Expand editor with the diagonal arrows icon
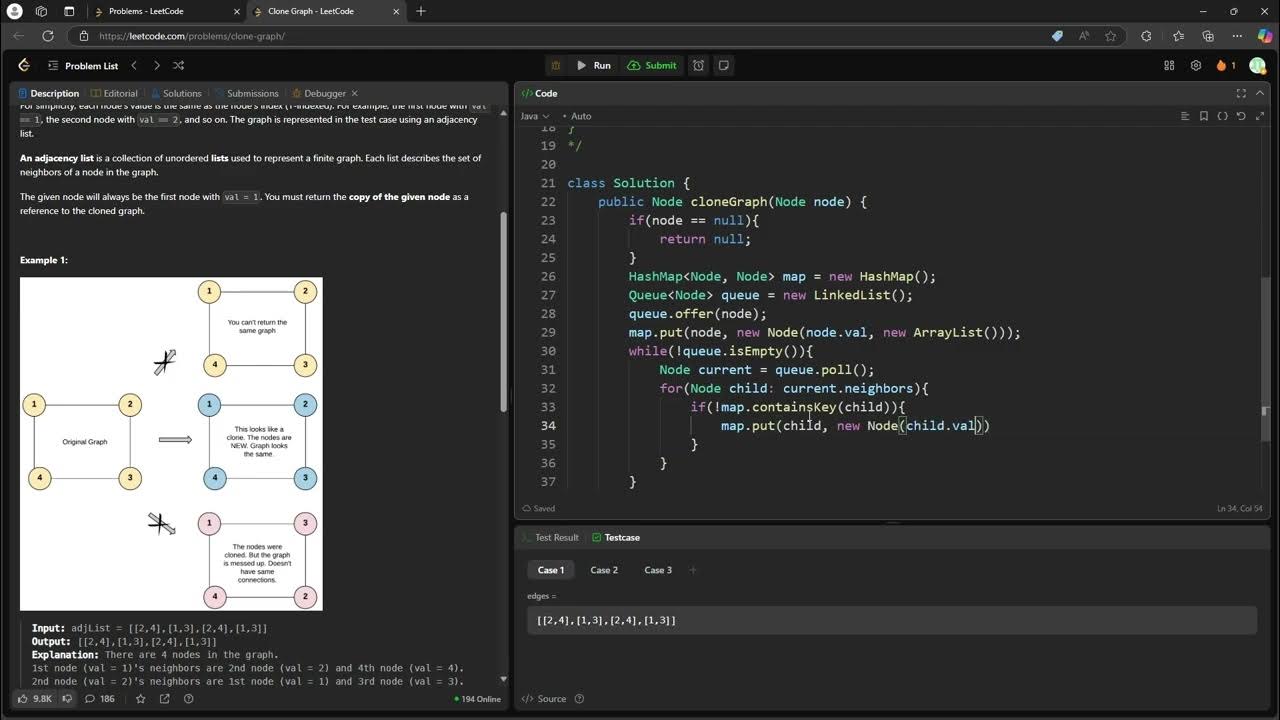1280x720 pixels. (1260, 116)
